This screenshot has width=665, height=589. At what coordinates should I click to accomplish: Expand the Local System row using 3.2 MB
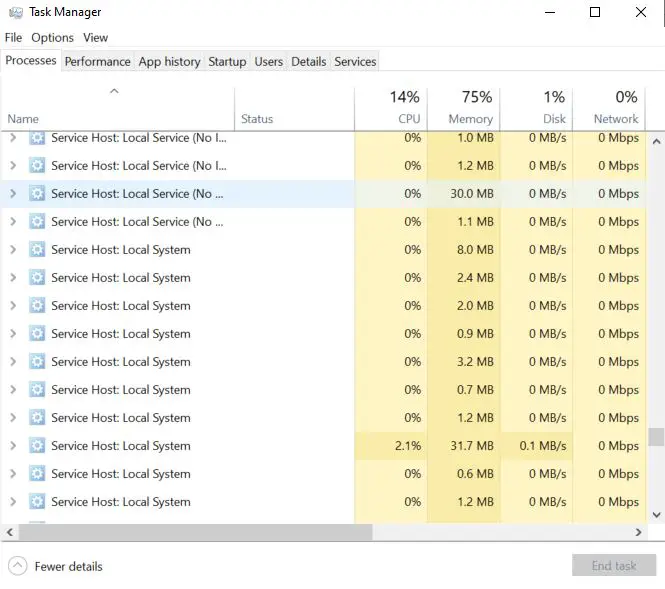point(13,362)
